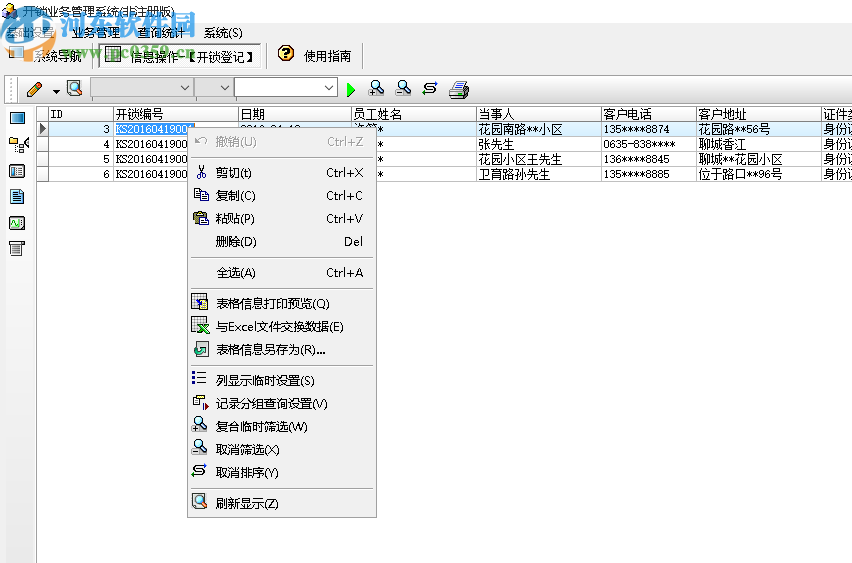The image size is (852, 563).
Task: Choose 表格信息打印预览(Q) from the context menu
Action: (282, 303)
